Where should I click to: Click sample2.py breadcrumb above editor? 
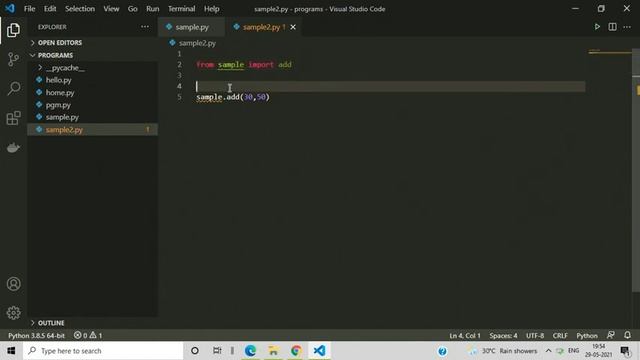point(197,43)
